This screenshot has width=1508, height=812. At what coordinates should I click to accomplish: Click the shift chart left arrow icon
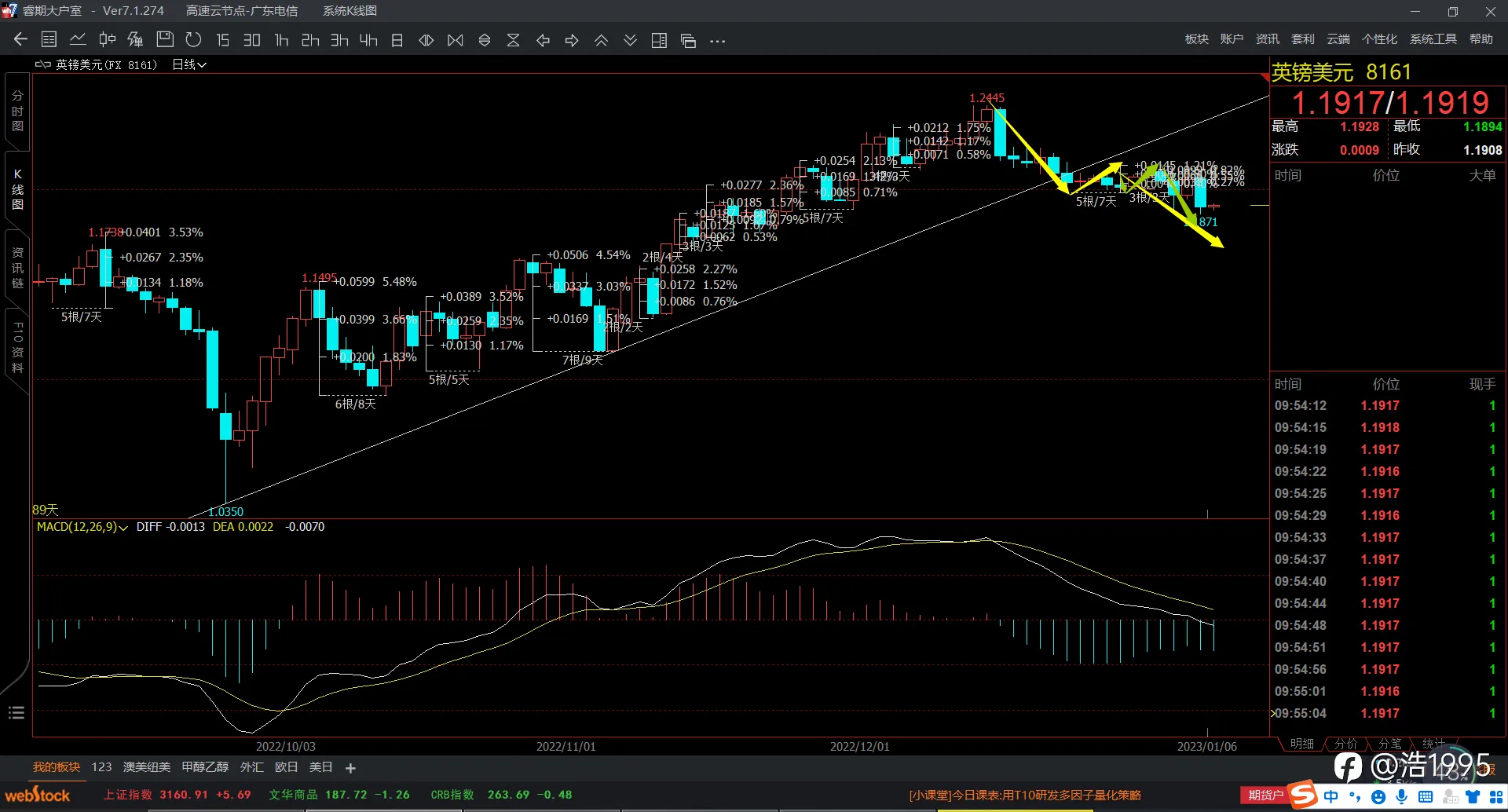tap(543, 40)
